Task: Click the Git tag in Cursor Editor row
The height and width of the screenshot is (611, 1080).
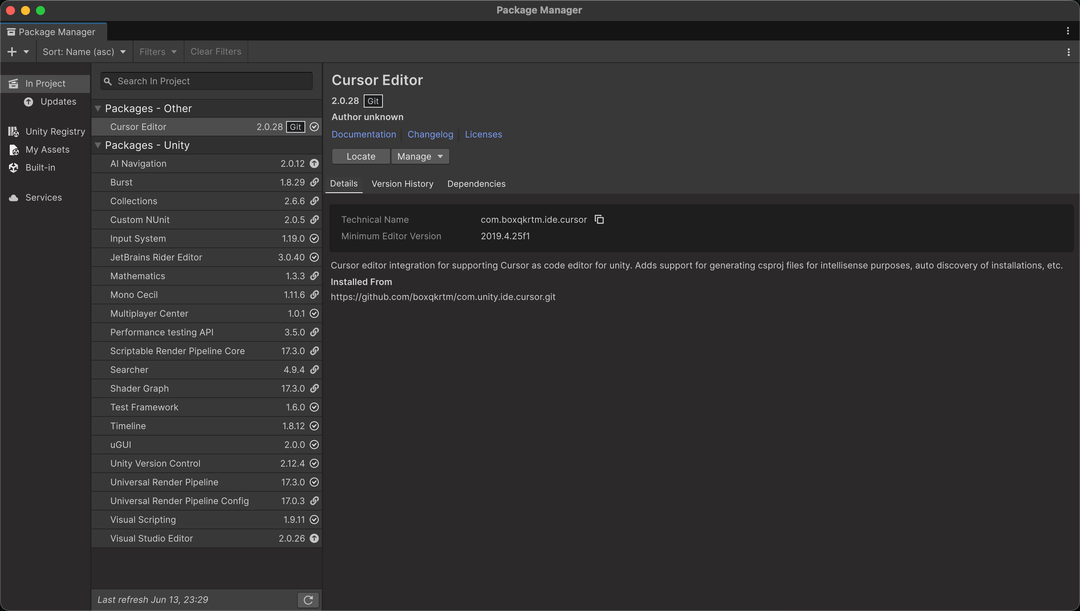Action: point(295,127)
